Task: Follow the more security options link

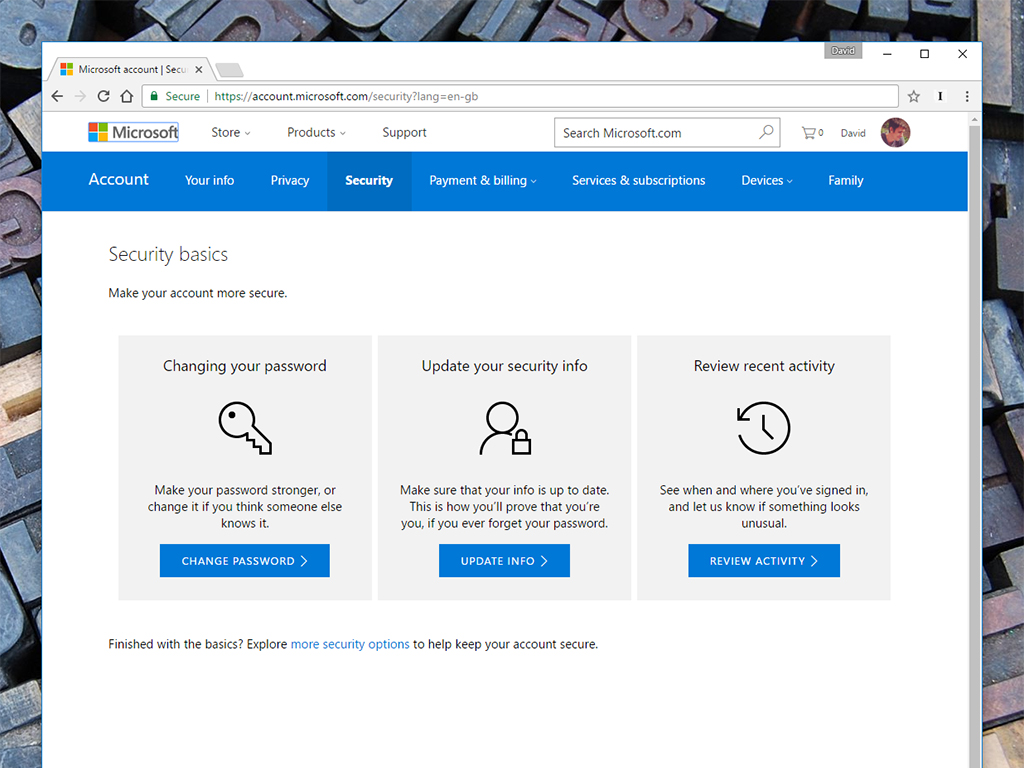Action: click(350, 644)
